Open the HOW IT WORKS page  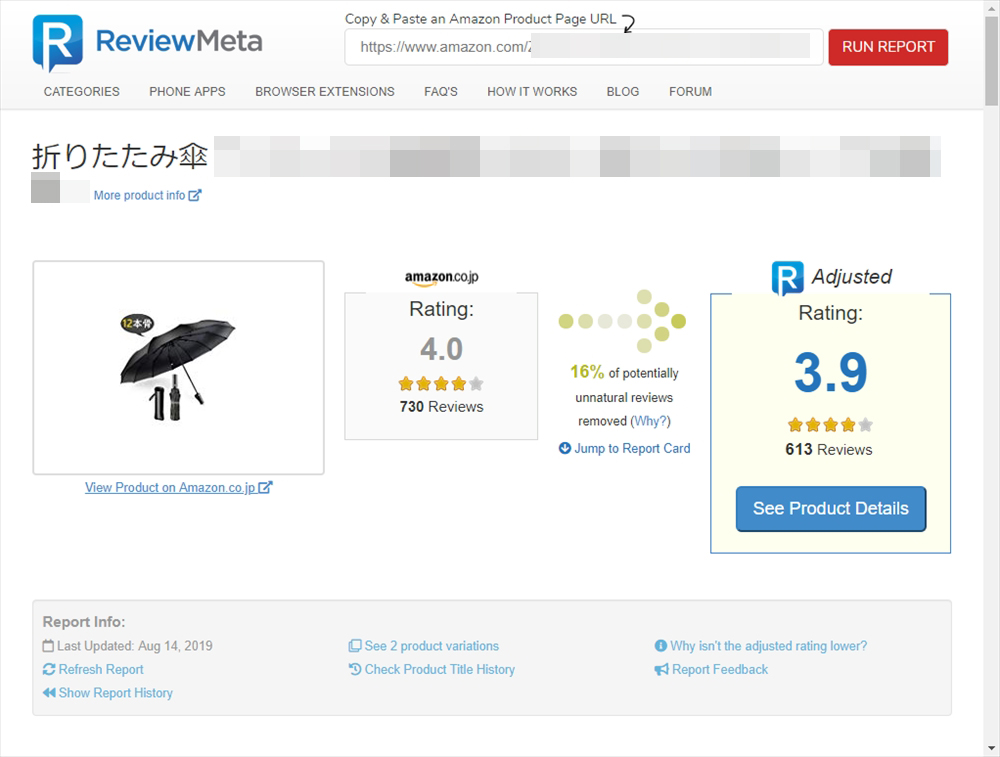(x=532, y=92)
